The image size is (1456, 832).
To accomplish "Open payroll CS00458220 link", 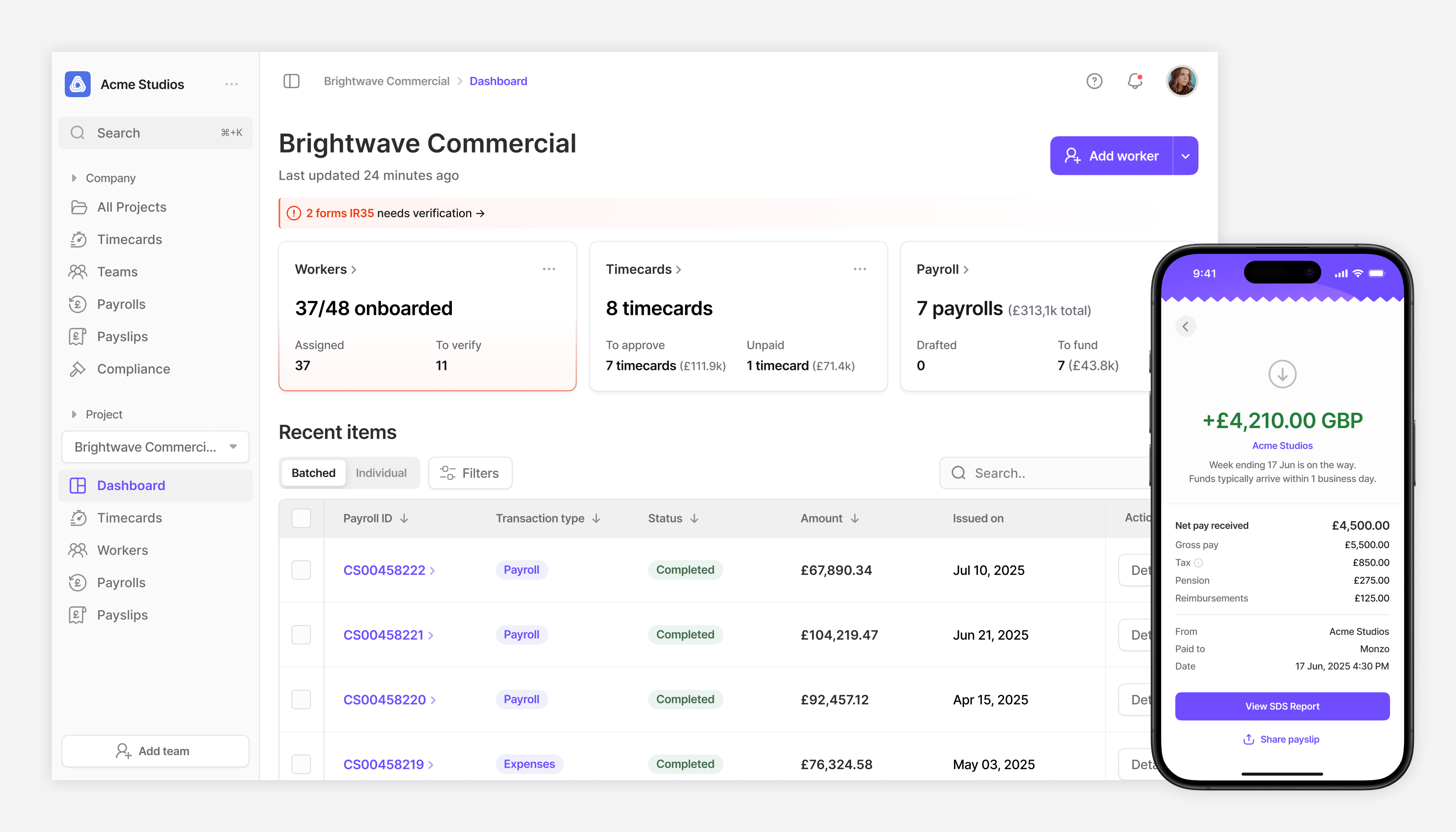I will [x=389, y=699].
